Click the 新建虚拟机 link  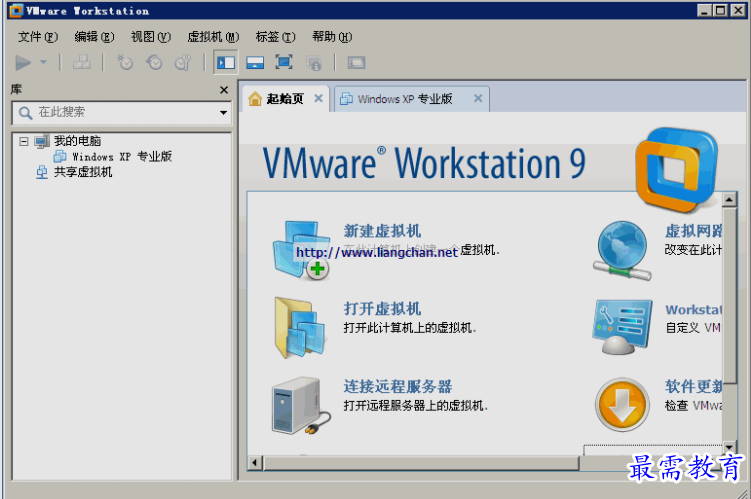pos(382,231)
